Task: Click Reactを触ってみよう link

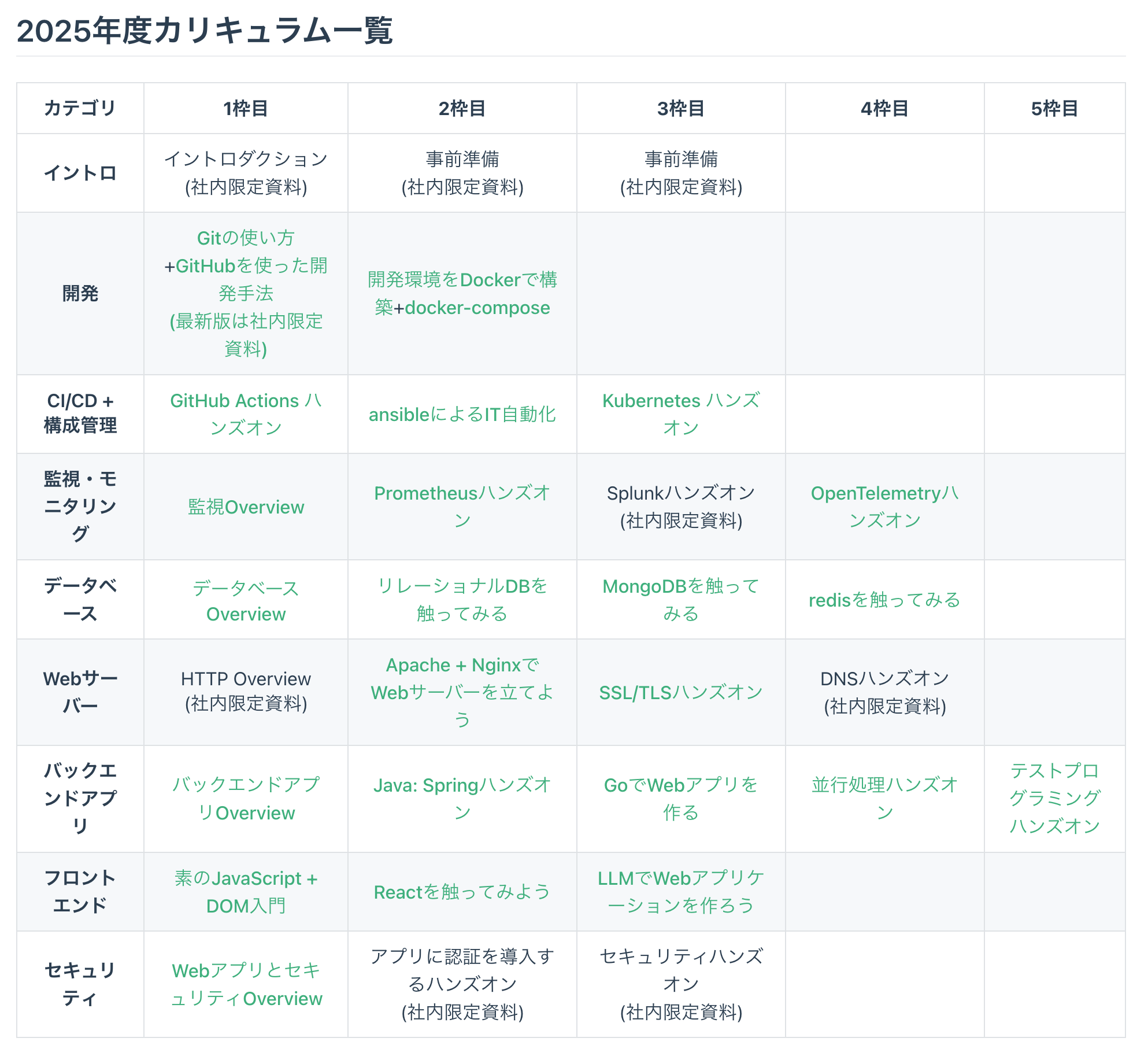Action: click(462, 892)
